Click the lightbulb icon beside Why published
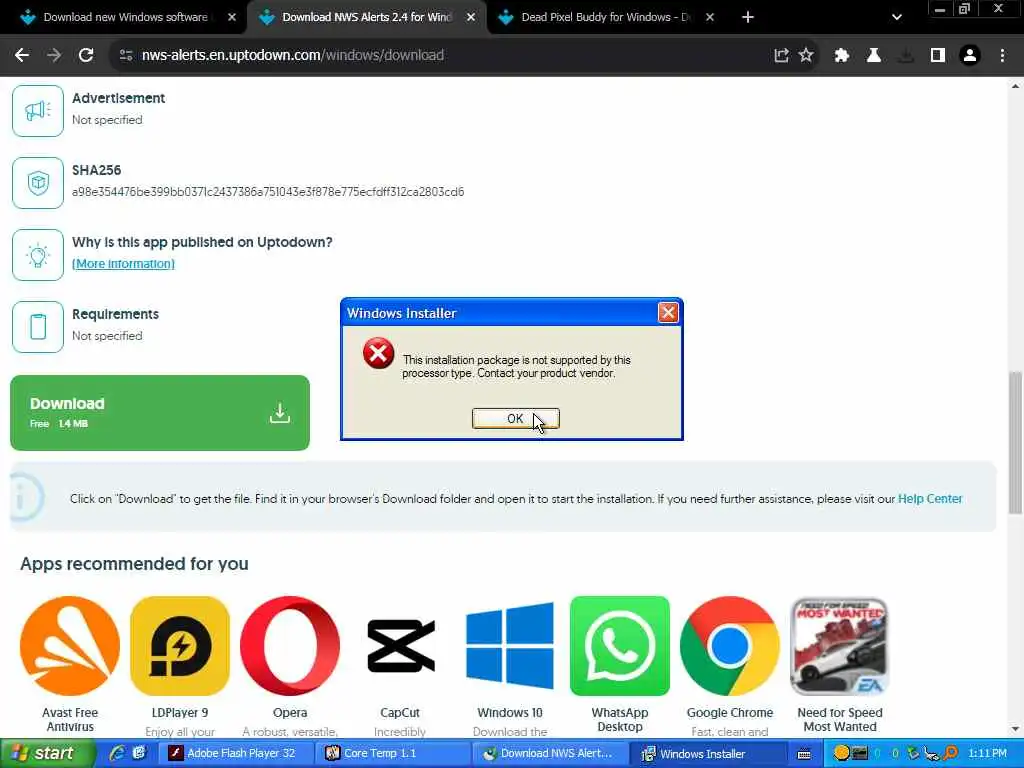 click(x=38, y=255)
